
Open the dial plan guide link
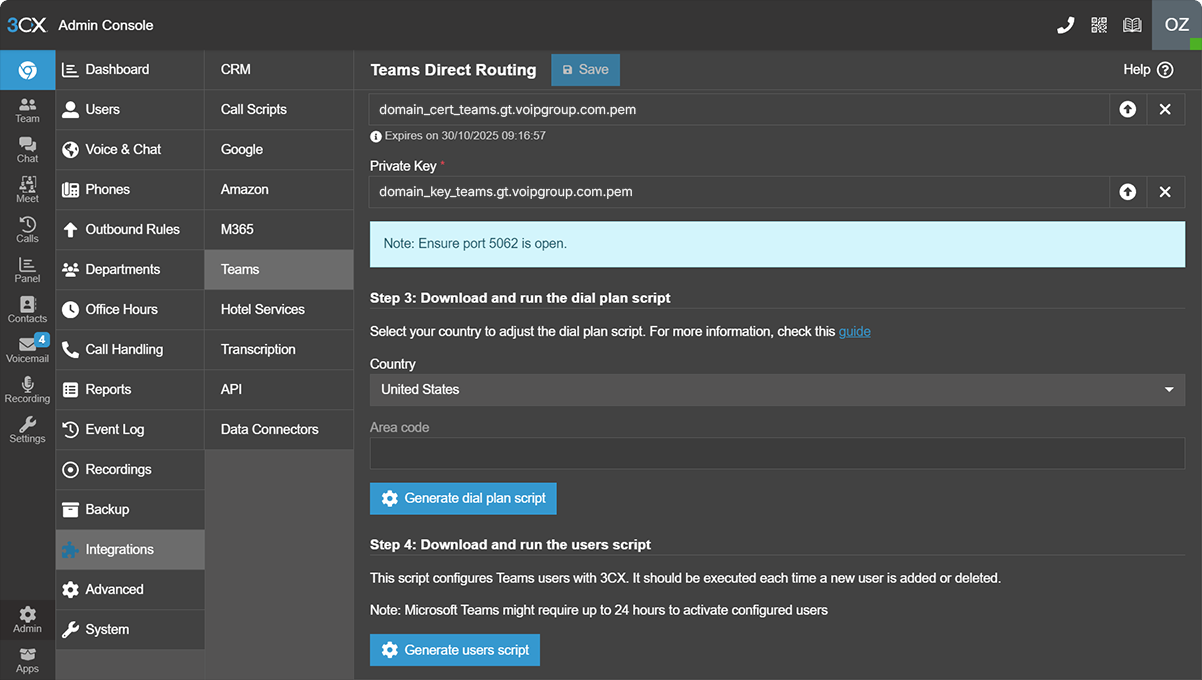click(x=854, y=331)
